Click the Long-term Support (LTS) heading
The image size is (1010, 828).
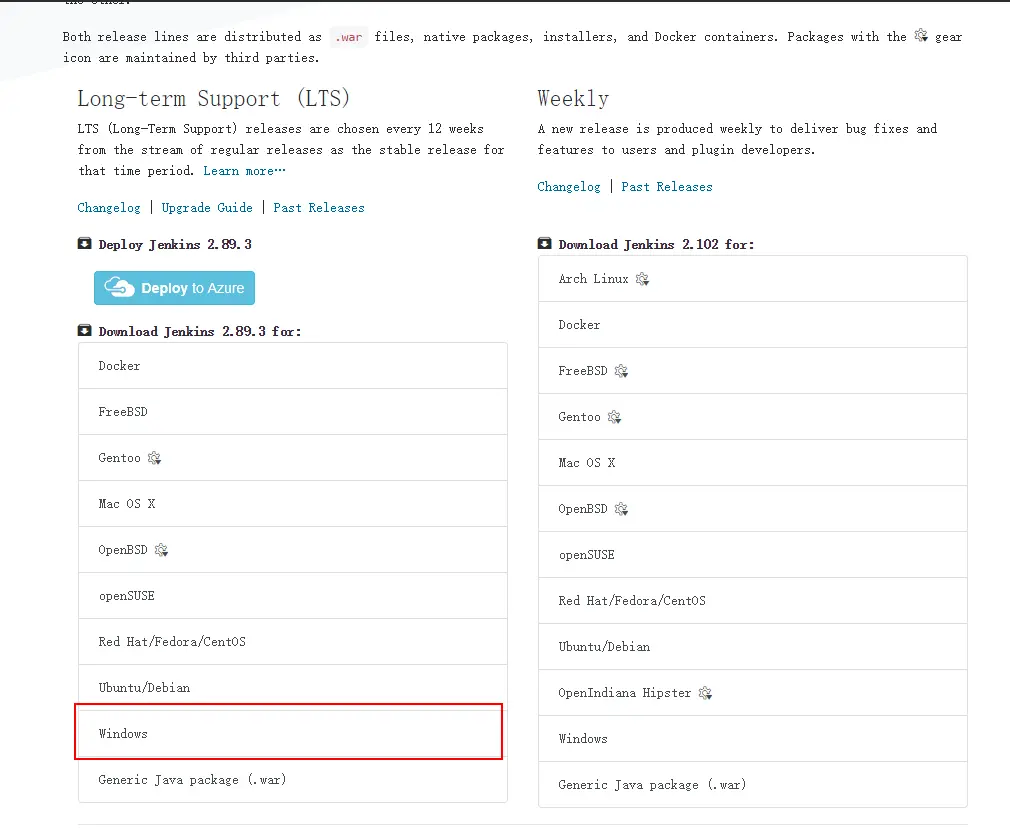(214, 99)
